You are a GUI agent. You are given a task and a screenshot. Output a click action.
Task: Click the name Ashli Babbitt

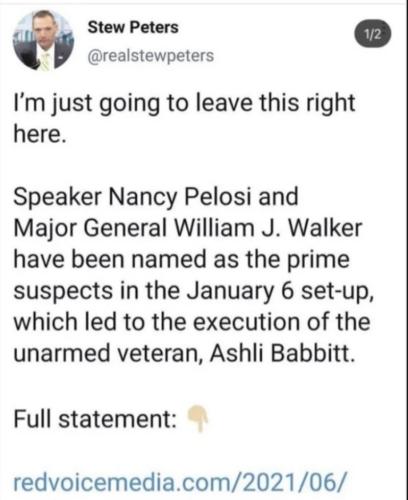click(x=282, y=353)
